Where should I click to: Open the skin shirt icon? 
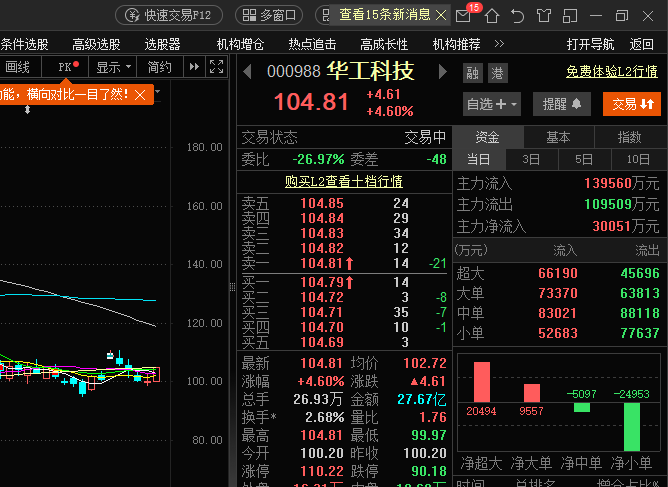(x=544, y=16)
